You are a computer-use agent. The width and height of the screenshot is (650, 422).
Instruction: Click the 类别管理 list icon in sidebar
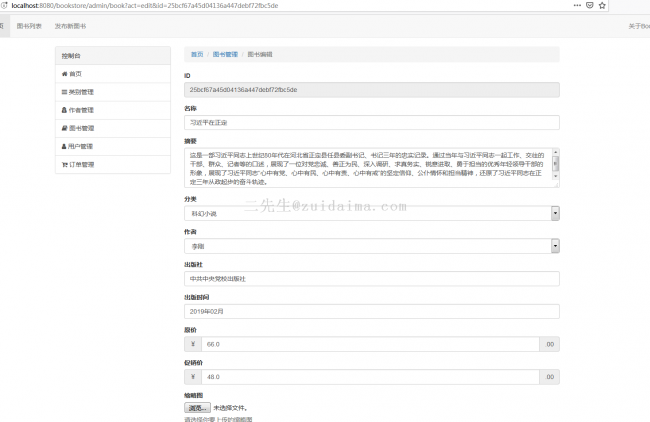click(x=65, y=92)
